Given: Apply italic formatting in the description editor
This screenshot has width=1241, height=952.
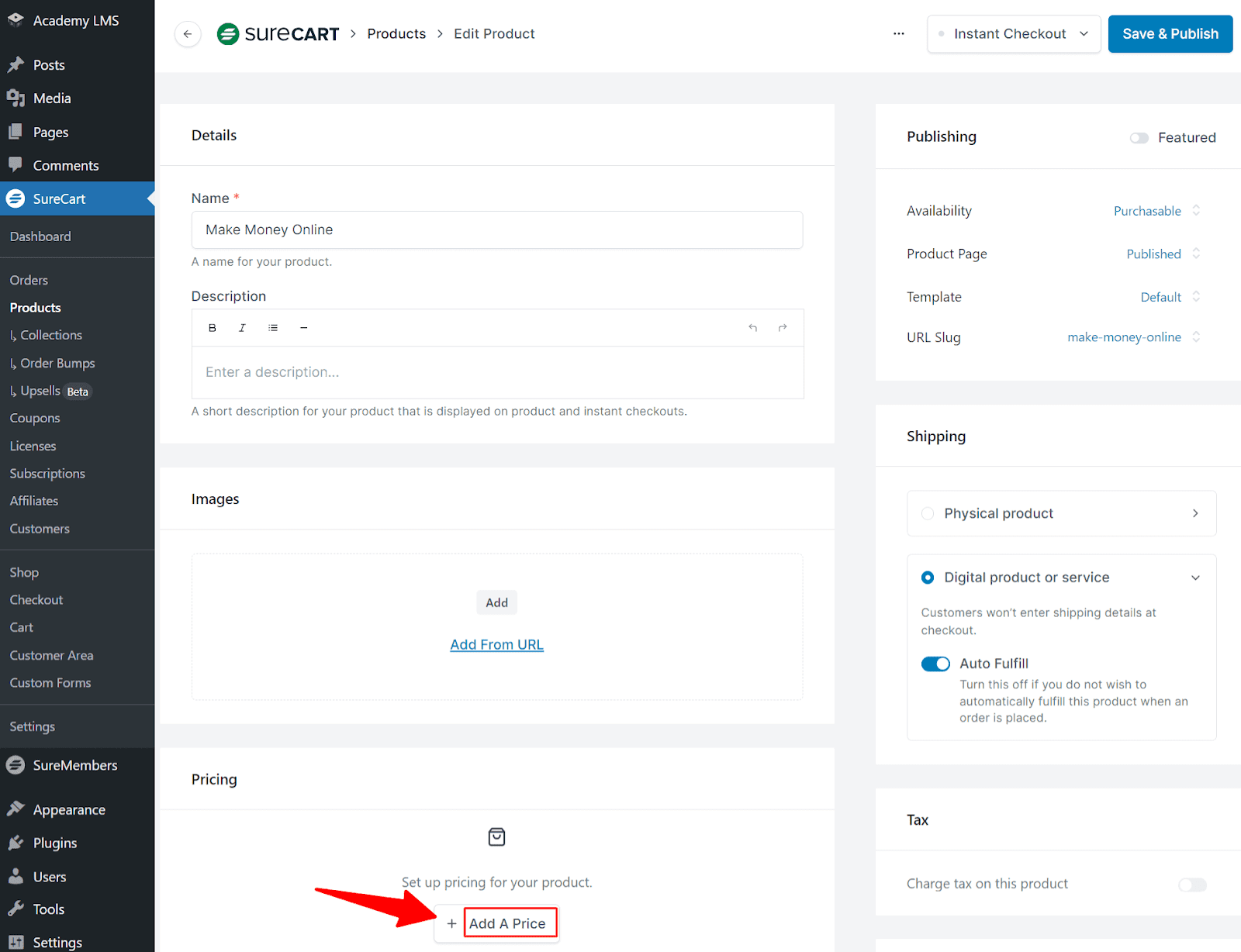Looking at the screenshot, I should pos(242,328).
